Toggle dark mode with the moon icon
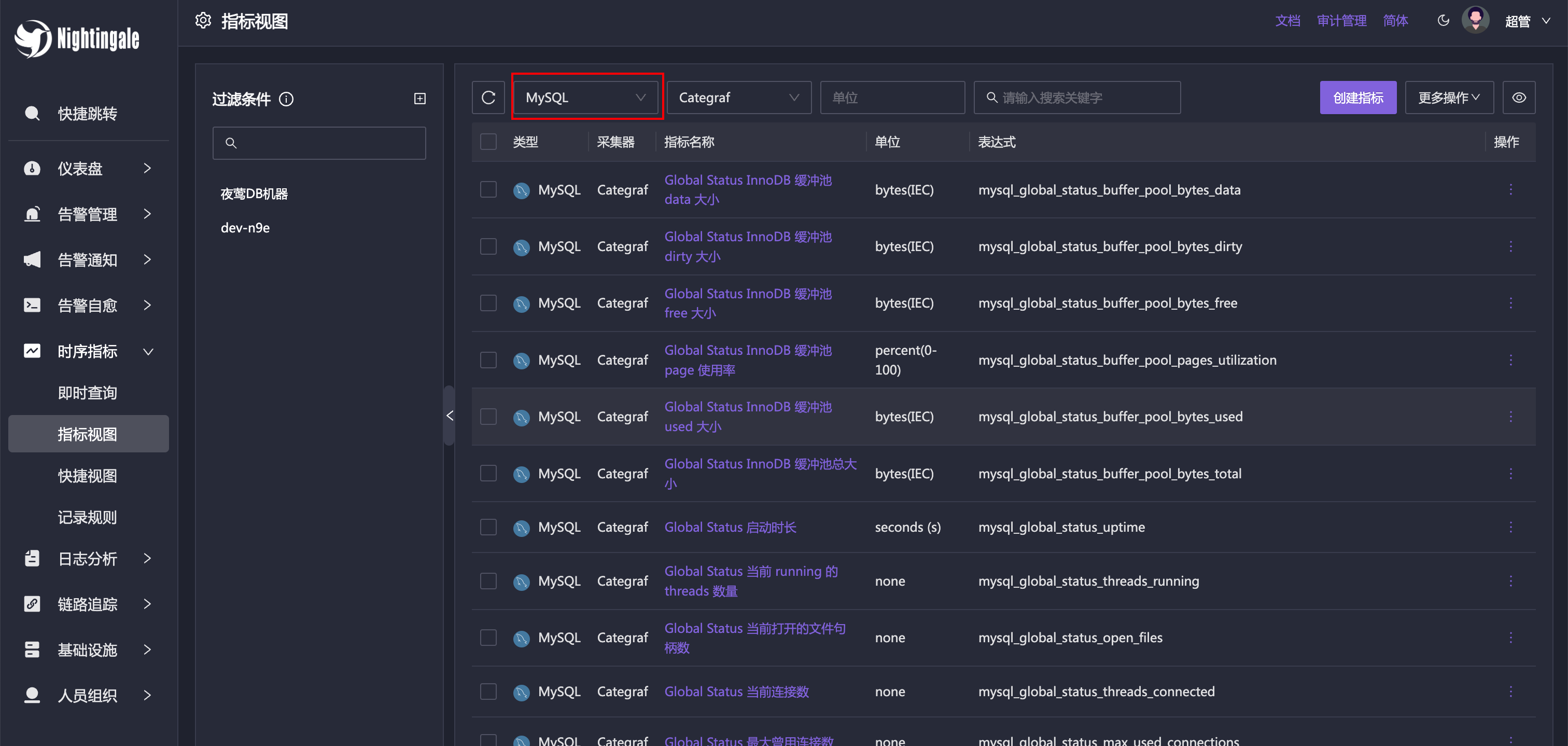The image size is (1568, 746). (x=1443, y=20)
